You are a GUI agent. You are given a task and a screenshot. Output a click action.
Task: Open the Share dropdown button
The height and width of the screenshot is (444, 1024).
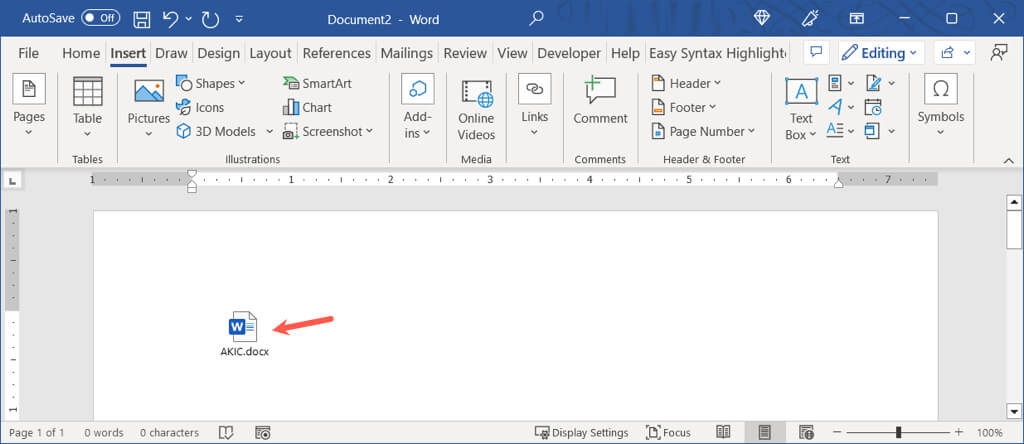tap(954, 53)
